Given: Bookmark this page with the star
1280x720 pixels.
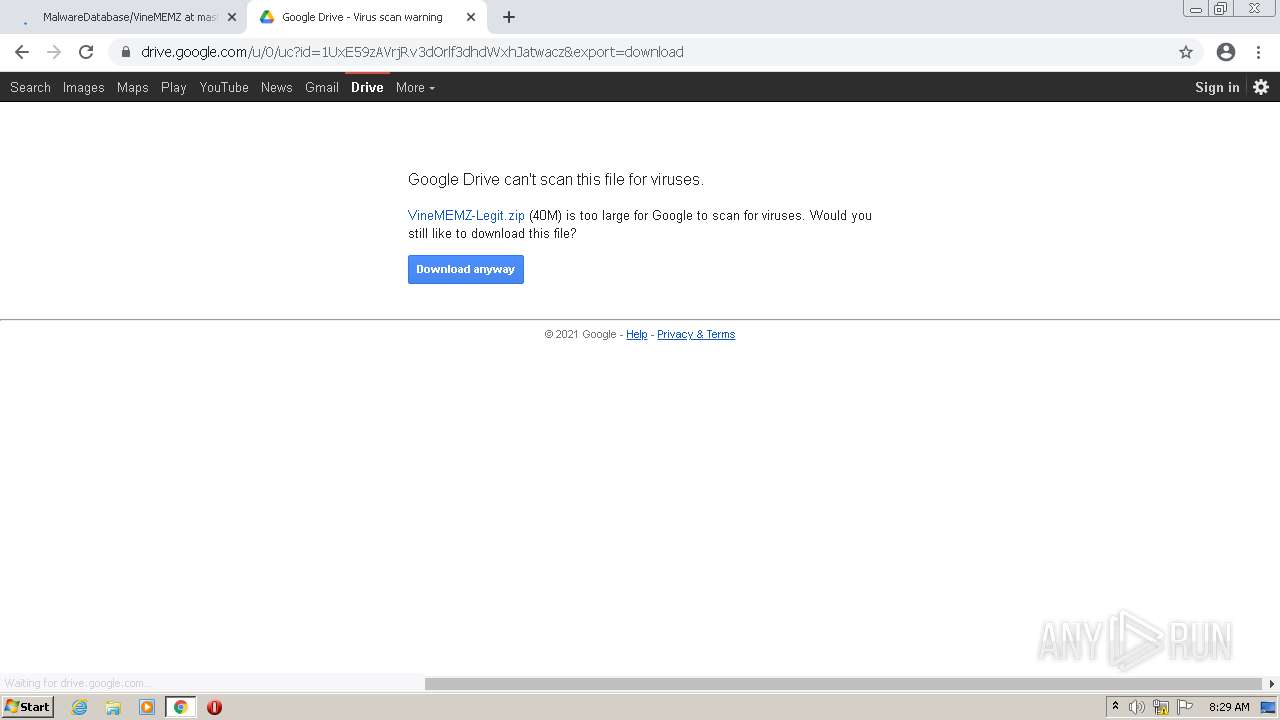Looking at the screenshot, I should pyautogui.click(x=1186, y=52).
